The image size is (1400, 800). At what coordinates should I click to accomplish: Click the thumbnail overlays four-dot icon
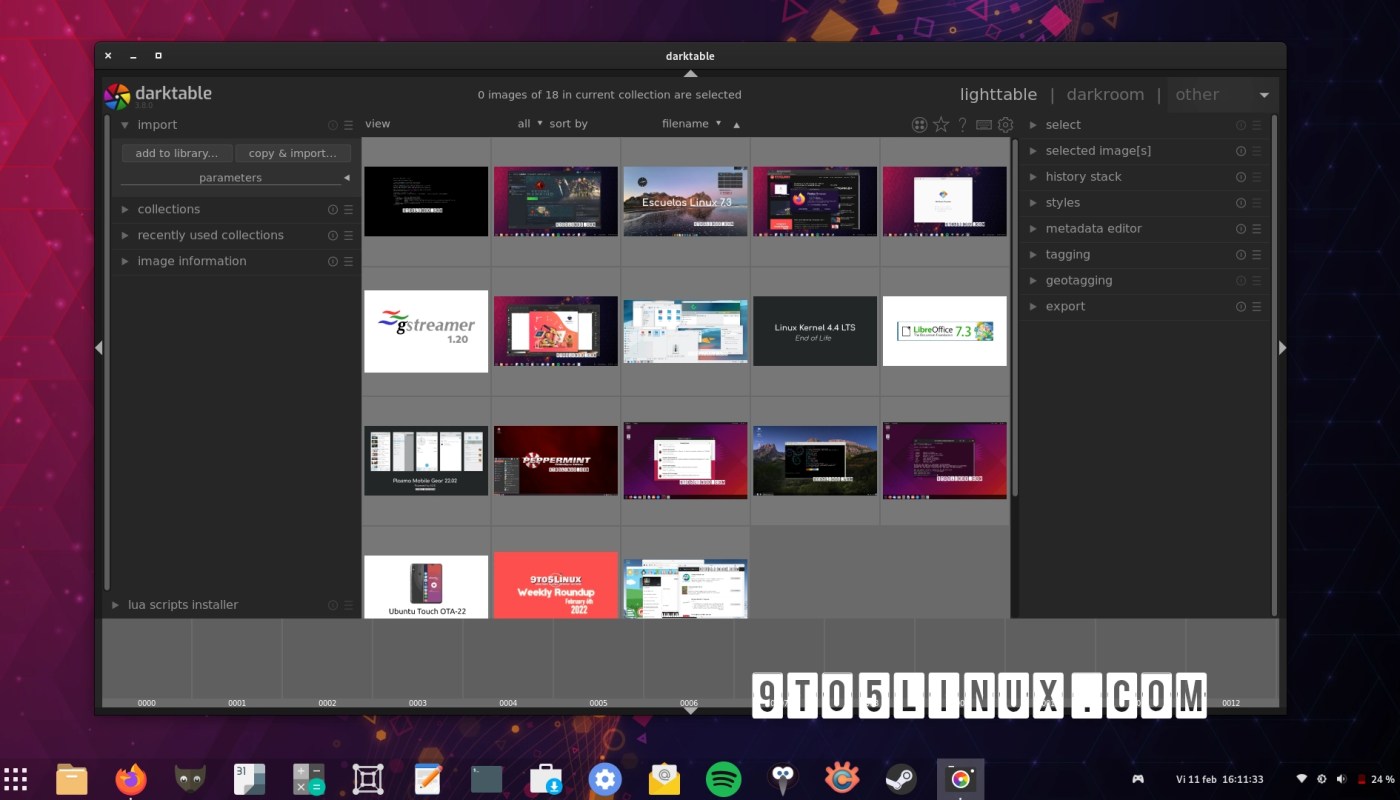pos(919,124)
